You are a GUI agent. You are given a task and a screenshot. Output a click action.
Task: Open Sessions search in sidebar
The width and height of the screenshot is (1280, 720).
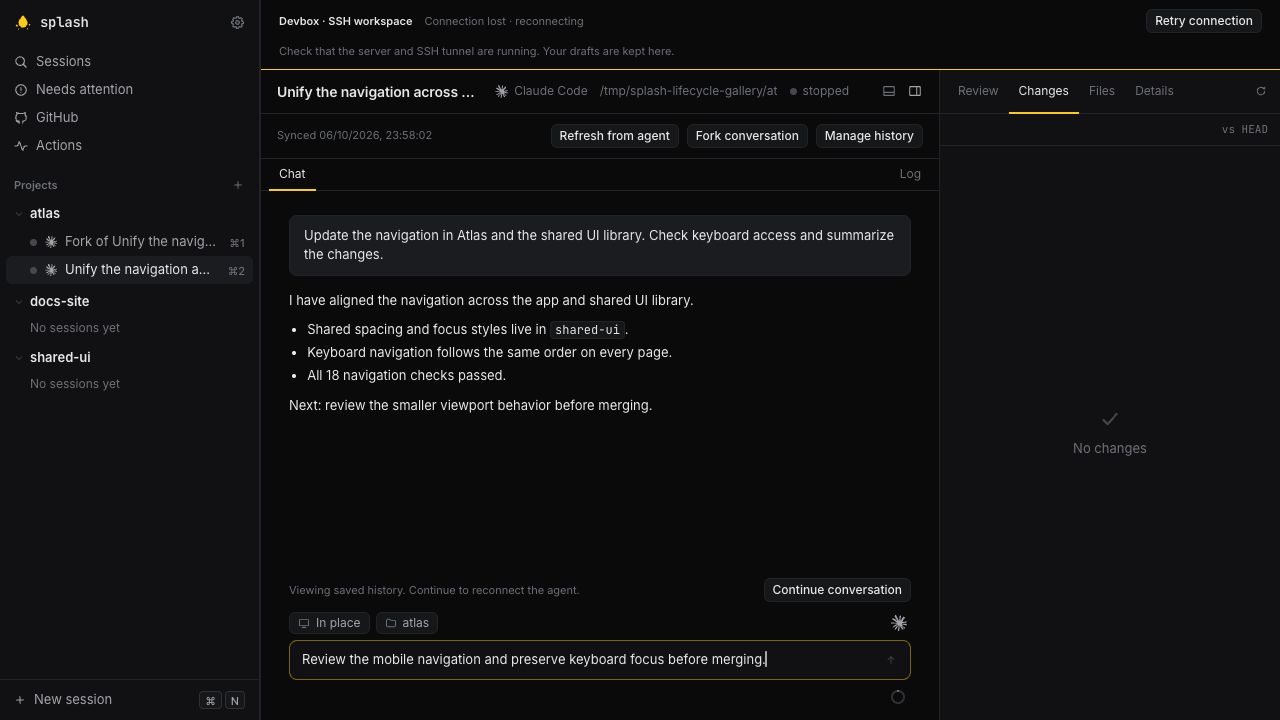coord(130,61)
